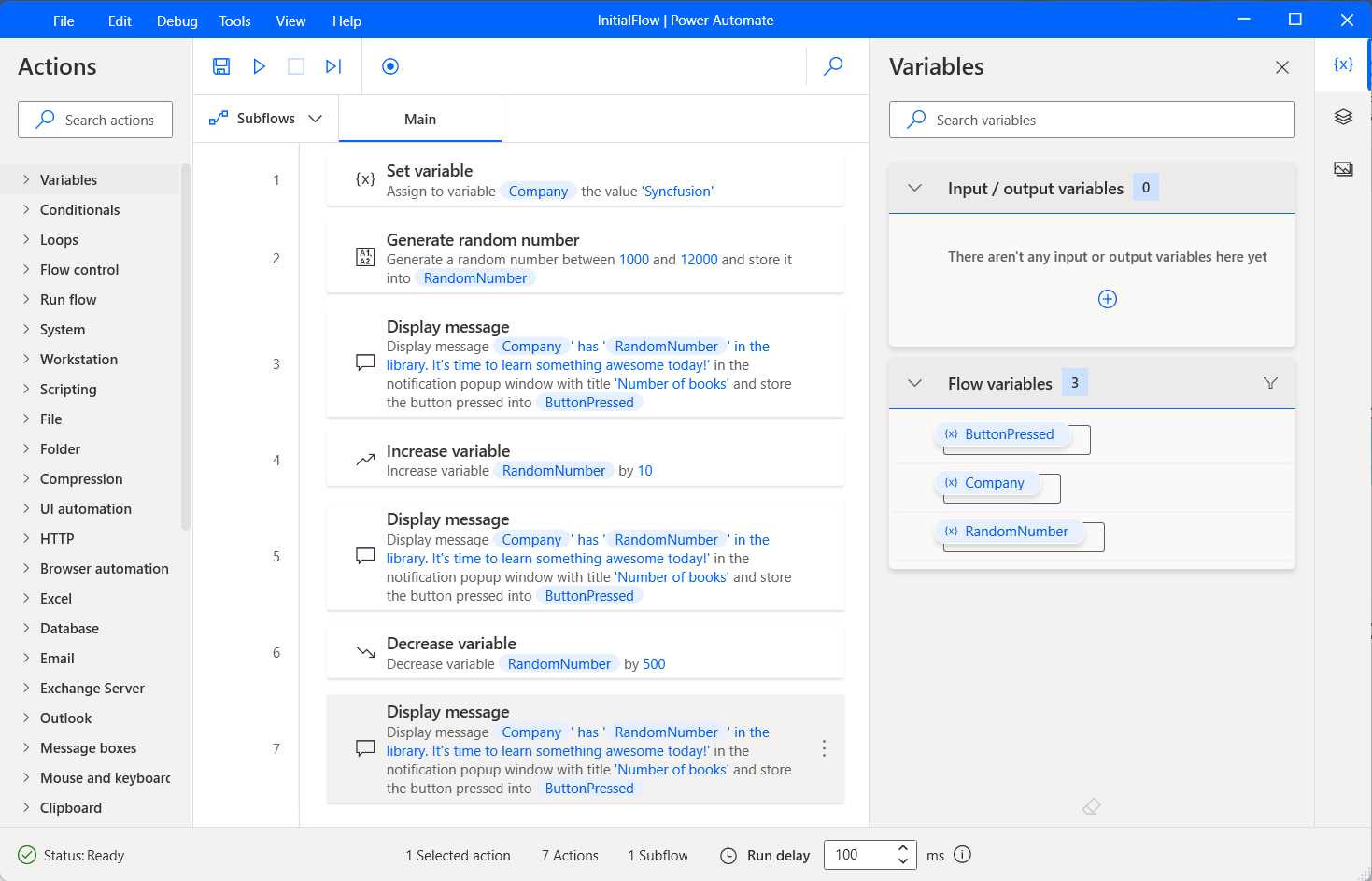Open the Subflows dropdown
This screenshot has width=1372, height=881.
click(266, 119)
